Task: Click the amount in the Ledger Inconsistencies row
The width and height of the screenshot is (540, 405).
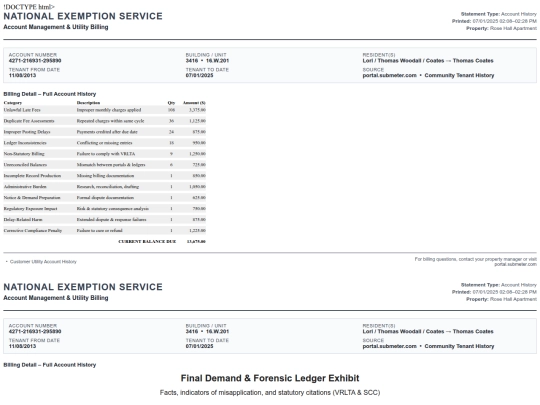Action: (x=199, y=143)
